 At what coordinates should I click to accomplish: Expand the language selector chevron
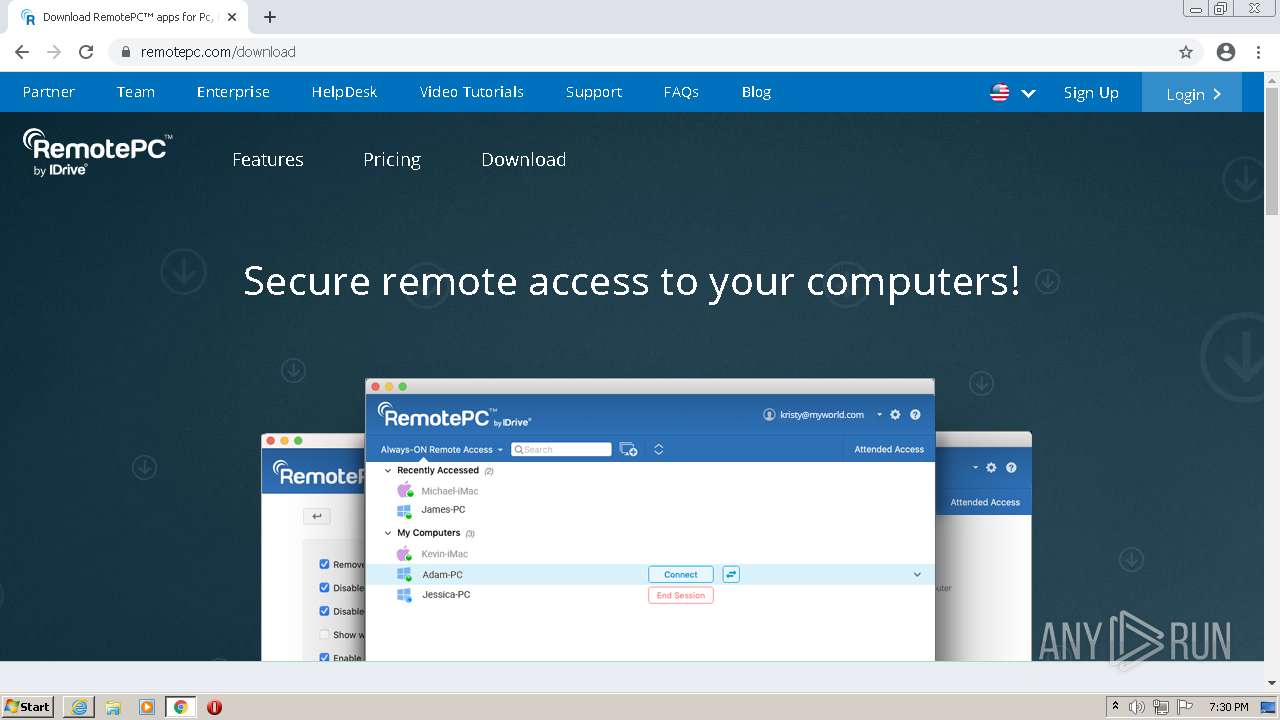(x=1028, y=93)
